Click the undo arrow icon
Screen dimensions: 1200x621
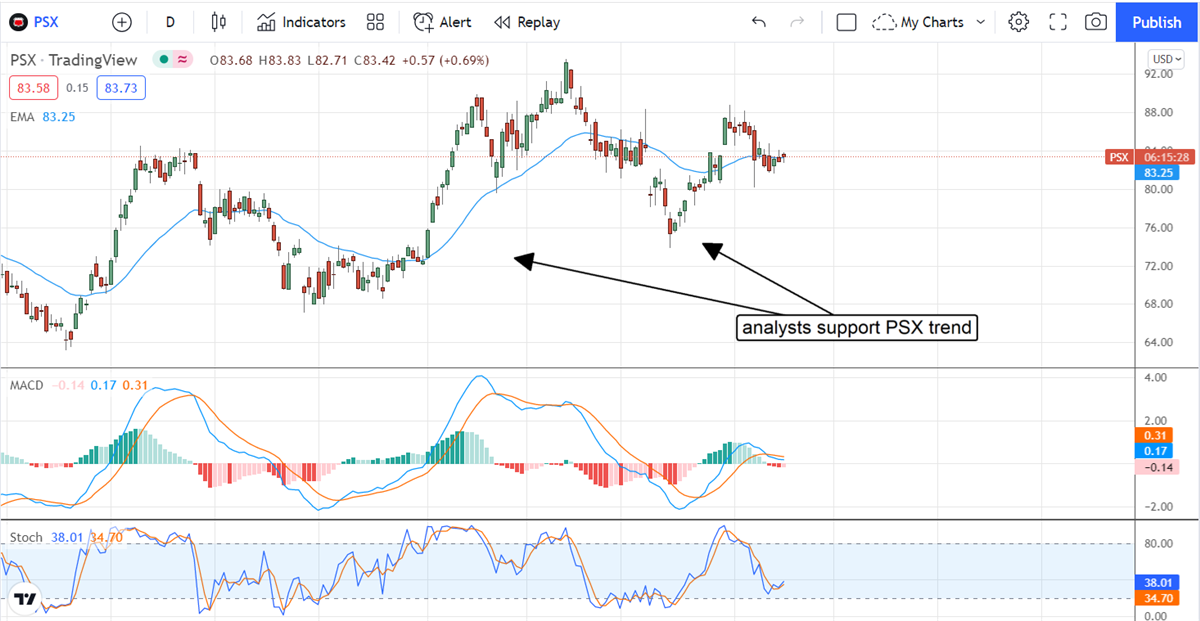coord(759,22)
